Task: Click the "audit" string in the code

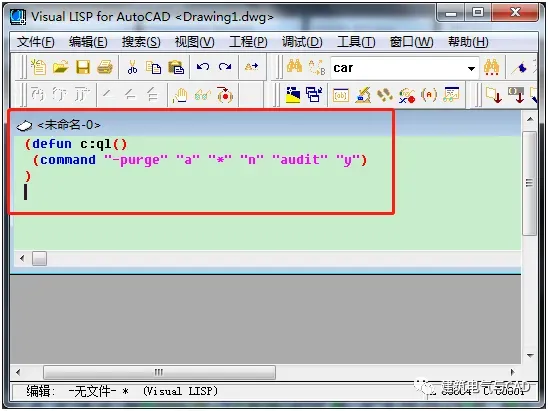Action: pyautogui.click(x=300, y=160)
